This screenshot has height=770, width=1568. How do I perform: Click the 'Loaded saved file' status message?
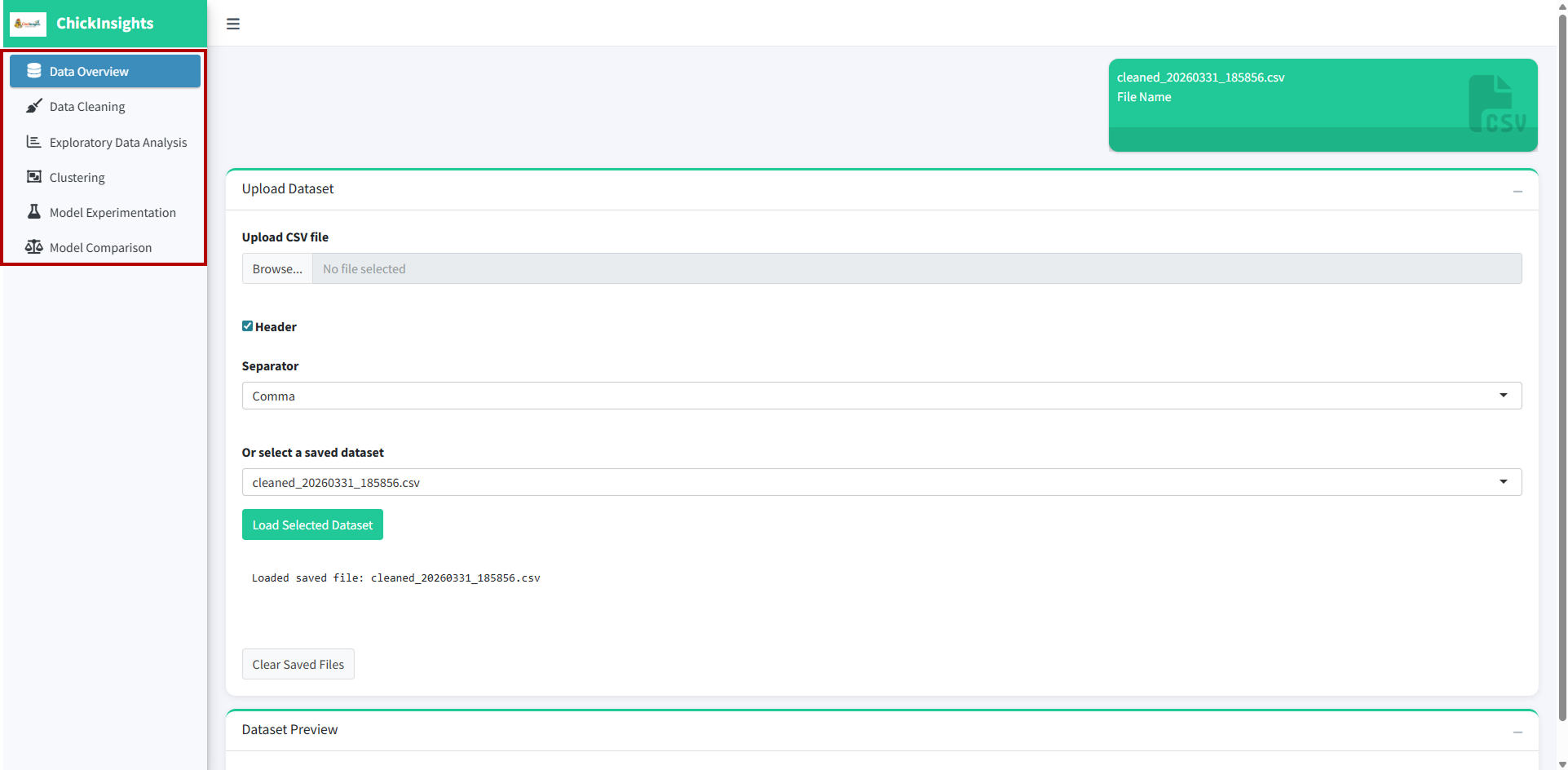[x=395, y=577]
